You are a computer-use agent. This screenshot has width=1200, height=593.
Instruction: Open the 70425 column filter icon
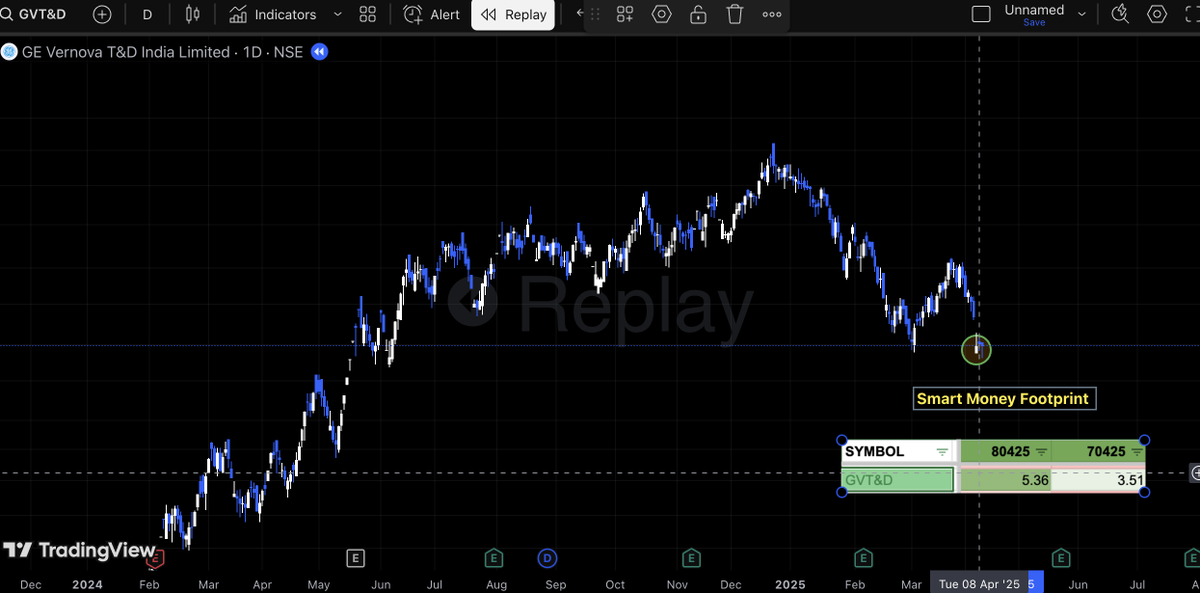tap(1136, 452)
